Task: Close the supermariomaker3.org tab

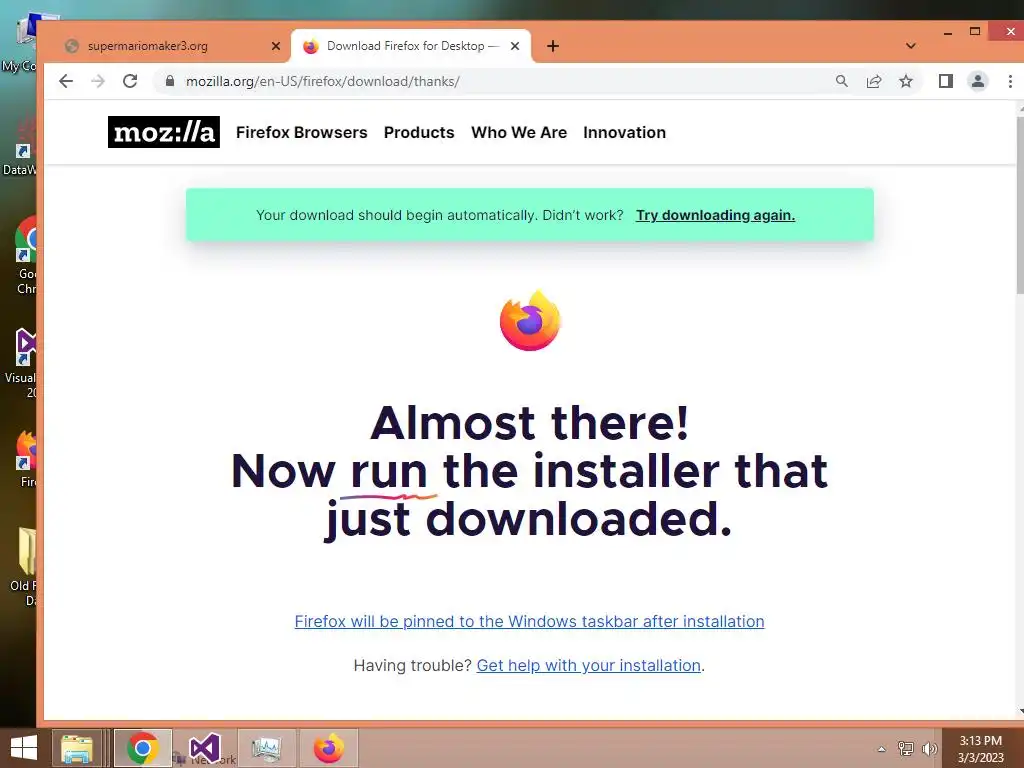Action: [276, 46]
